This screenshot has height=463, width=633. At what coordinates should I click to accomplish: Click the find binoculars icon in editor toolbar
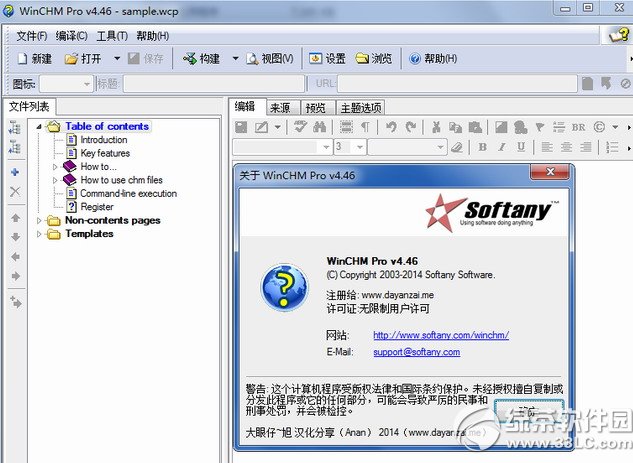coord(319,127)
